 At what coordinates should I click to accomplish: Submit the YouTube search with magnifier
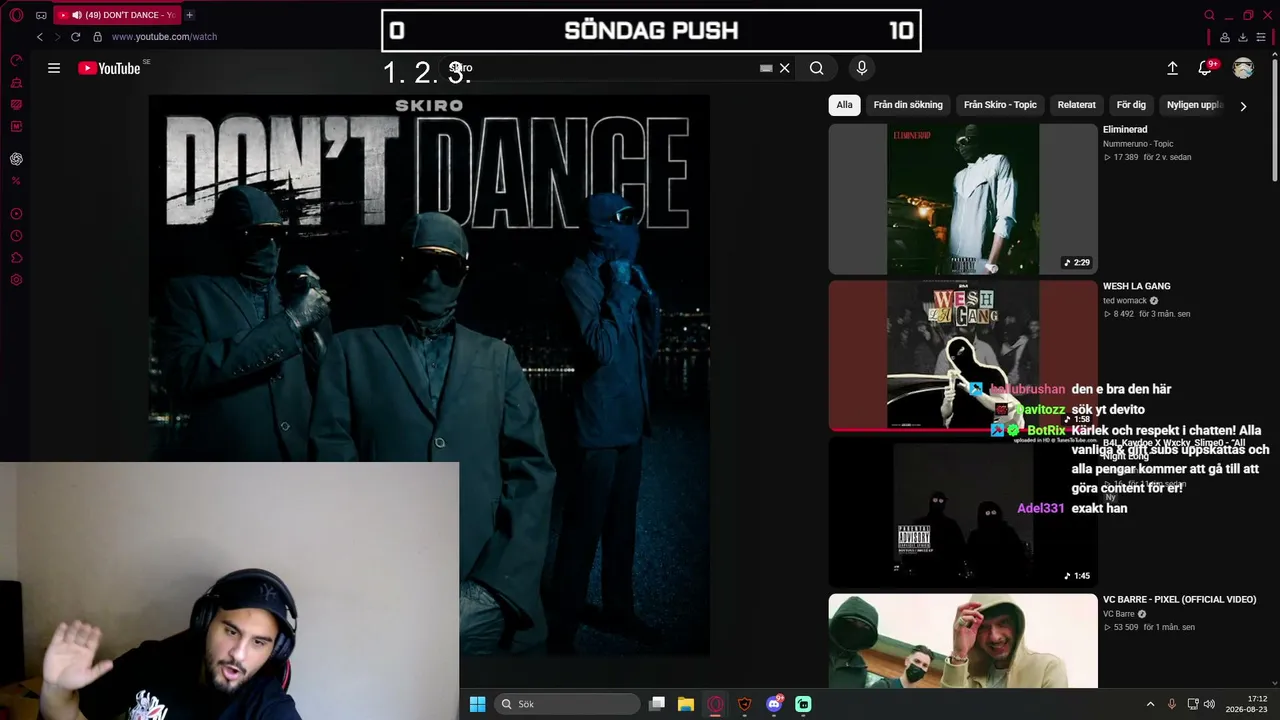tap(817, 68)
